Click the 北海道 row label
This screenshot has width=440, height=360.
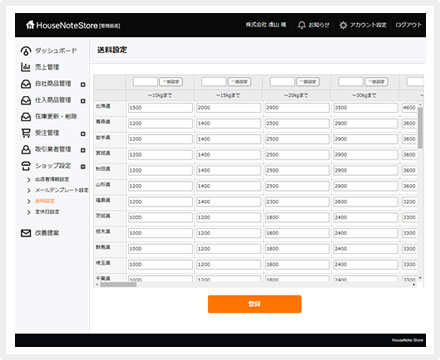point(103,106)
